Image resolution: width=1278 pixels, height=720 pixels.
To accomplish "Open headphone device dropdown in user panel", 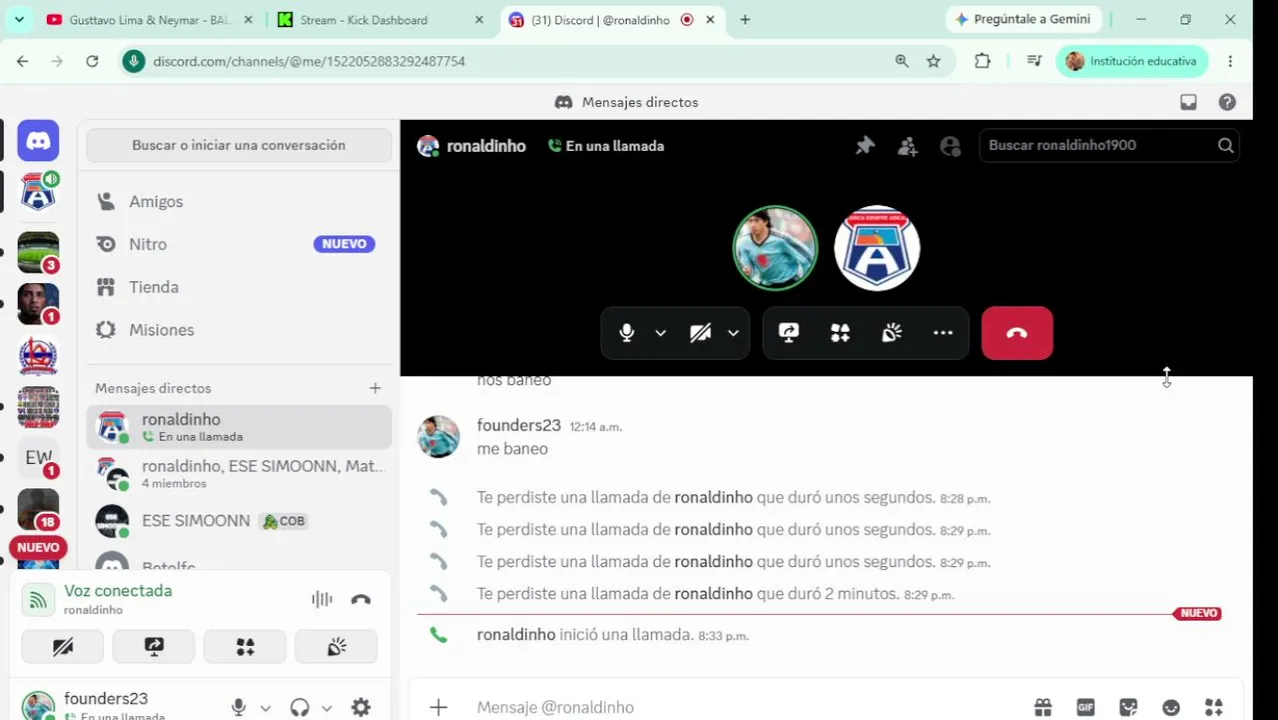I will point(326,708).
